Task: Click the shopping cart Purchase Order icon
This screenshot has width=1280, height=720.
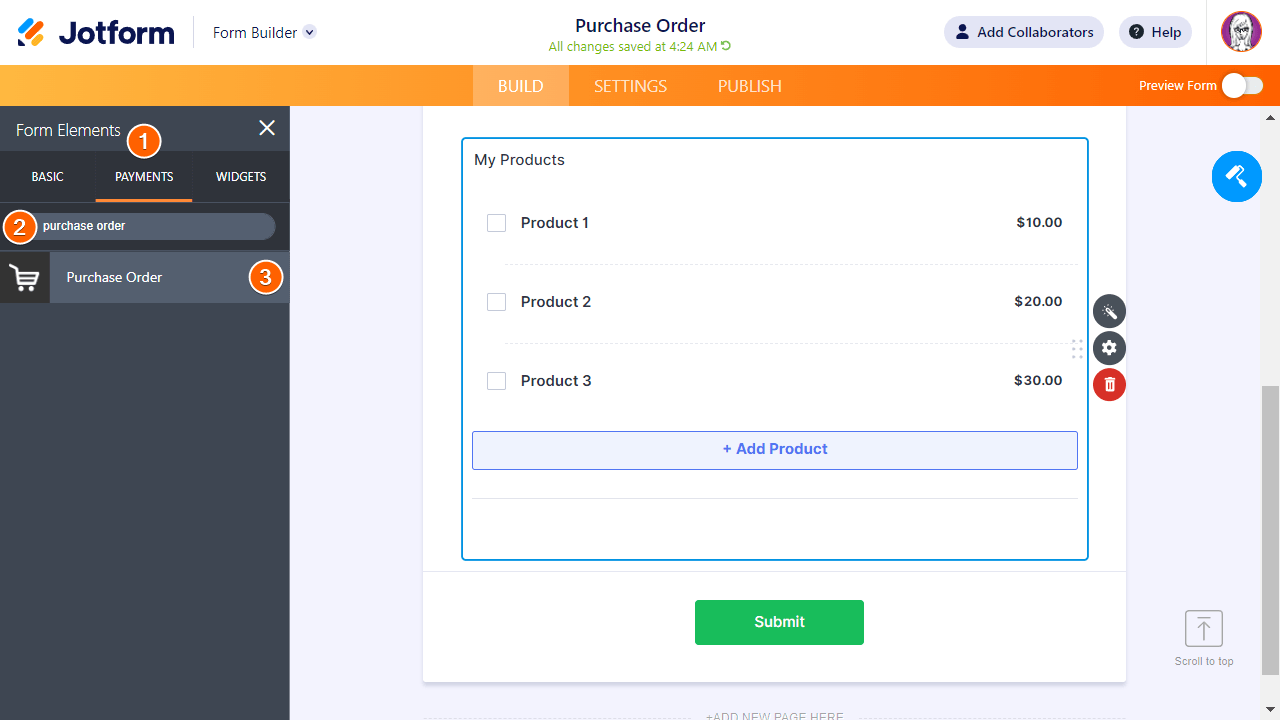Action: 25,278
